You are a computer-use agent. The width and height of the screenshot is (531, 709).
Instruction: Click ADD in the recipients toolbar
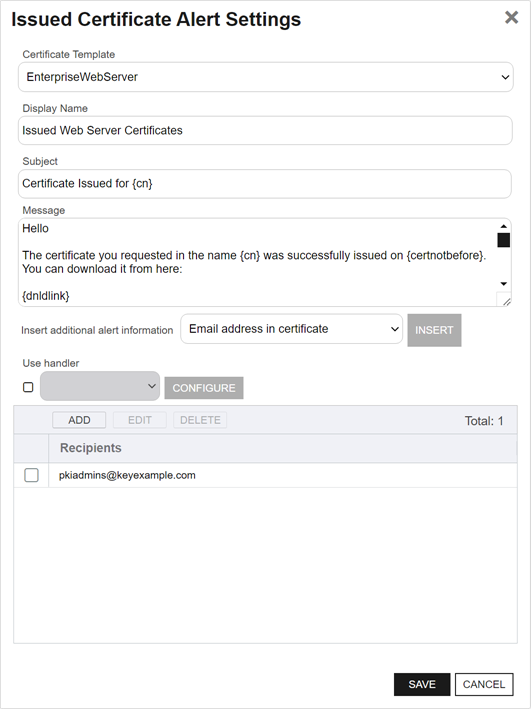pyautogui.click(x=79, y=420)
